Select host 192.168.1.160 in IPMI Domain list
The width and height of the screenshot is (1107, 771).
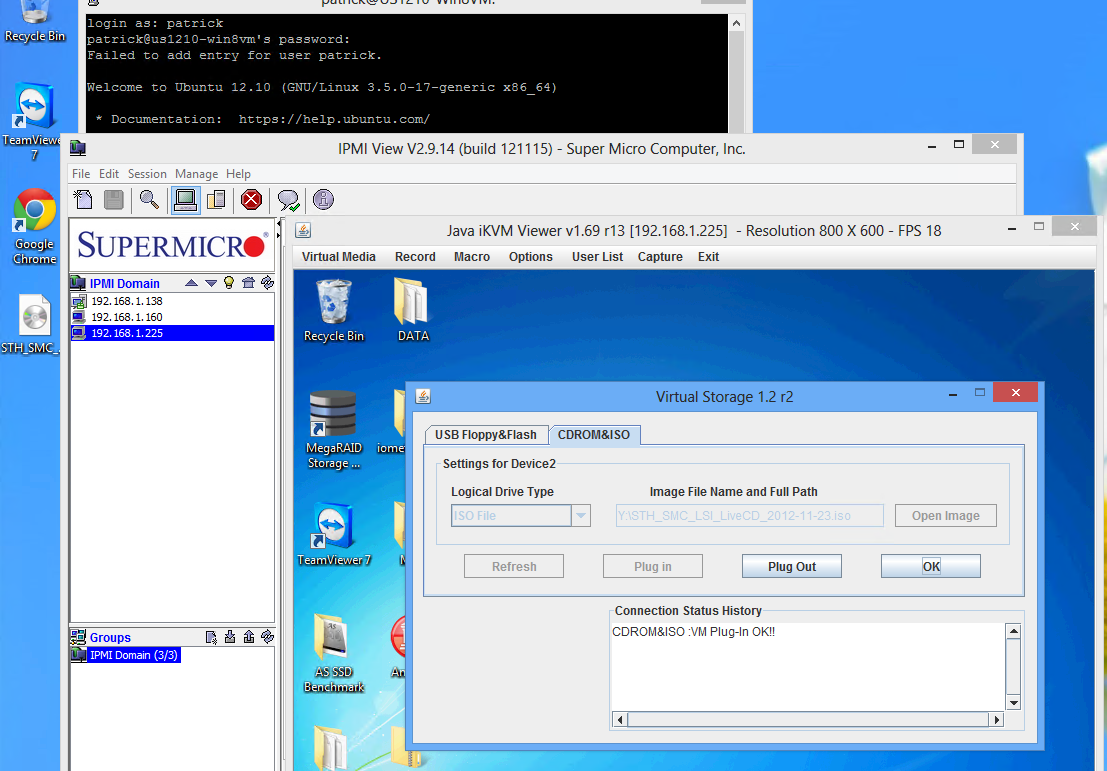coord(172,317)
